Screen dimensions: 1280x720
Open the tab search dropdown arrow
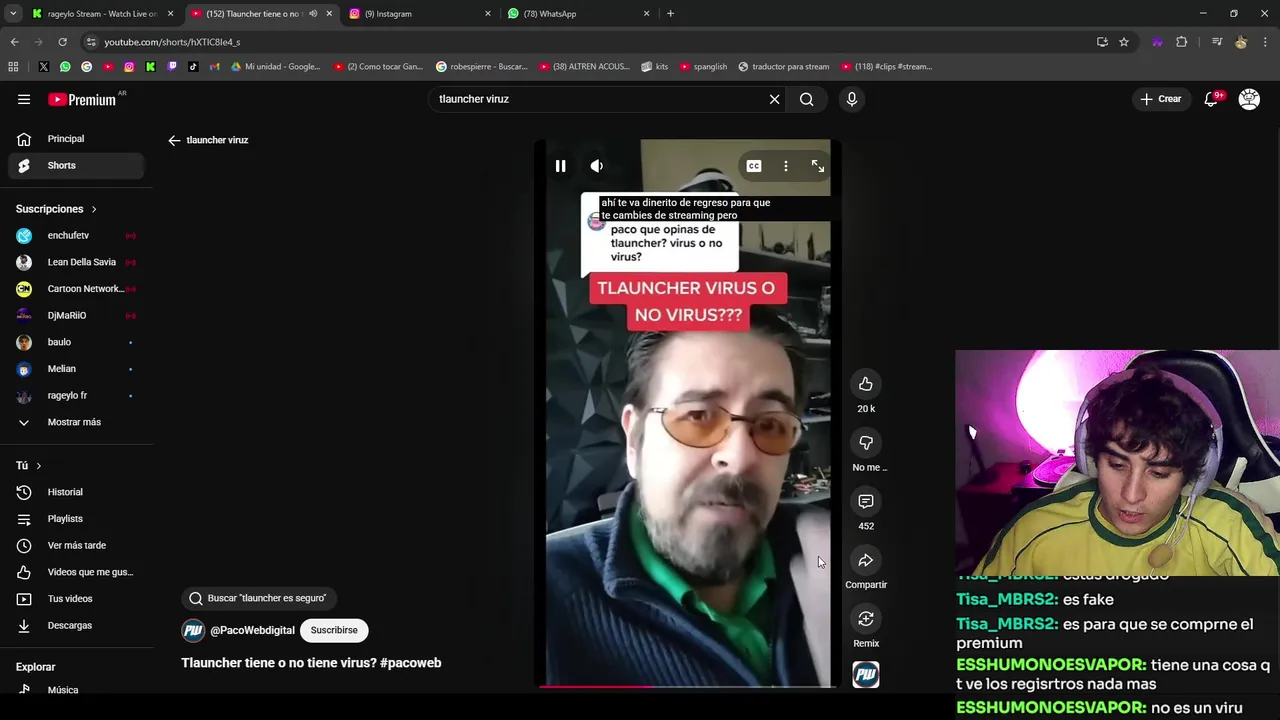click(13, 14)
